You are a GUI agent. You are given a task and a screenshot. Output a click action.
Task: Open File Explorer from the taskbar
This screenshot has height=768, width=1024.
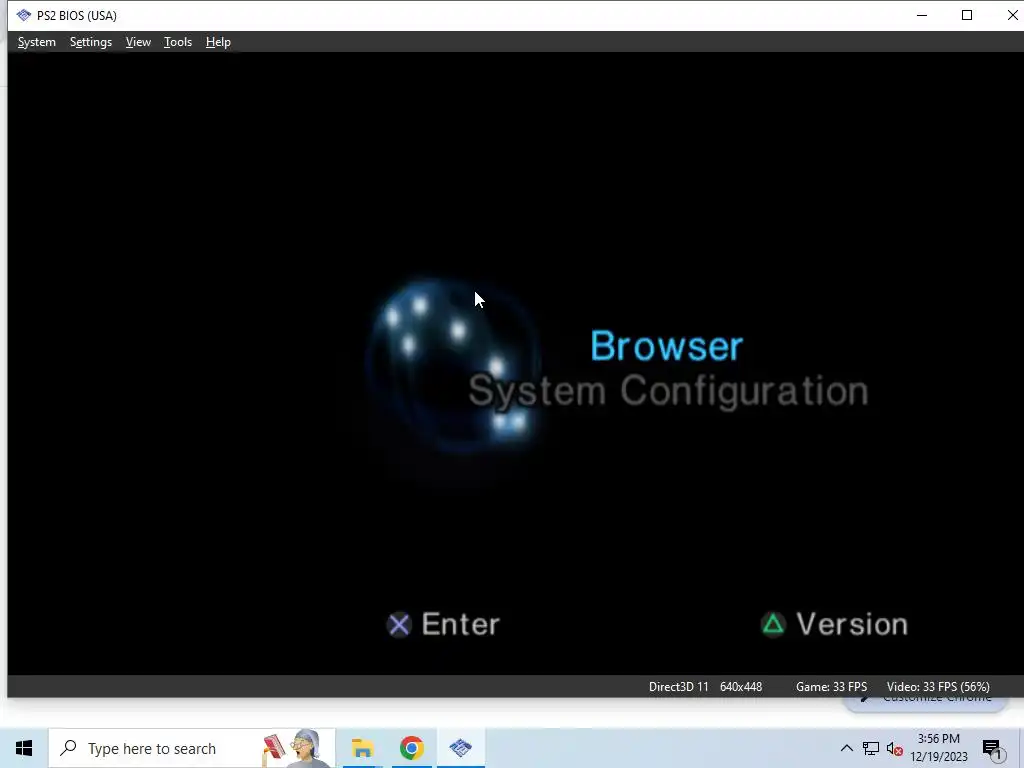pos(362,748)
